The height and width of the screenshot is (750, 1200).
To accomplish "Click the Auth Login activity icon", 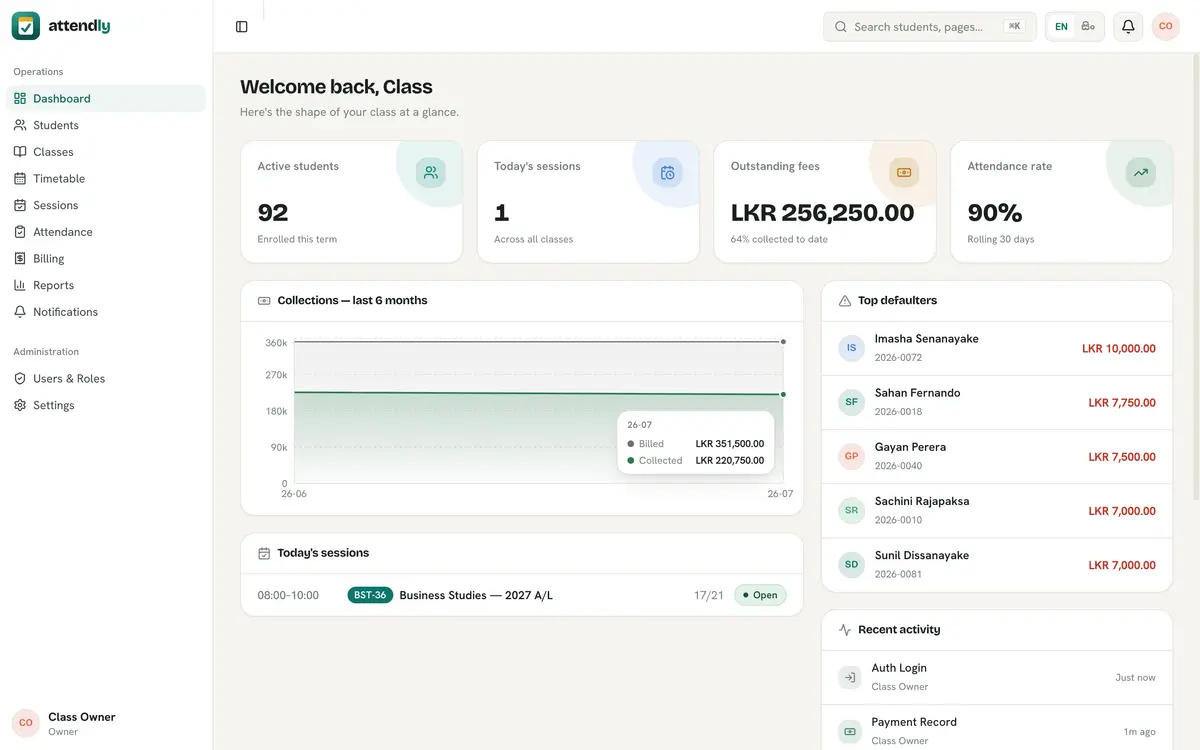I will click(850, 677).
